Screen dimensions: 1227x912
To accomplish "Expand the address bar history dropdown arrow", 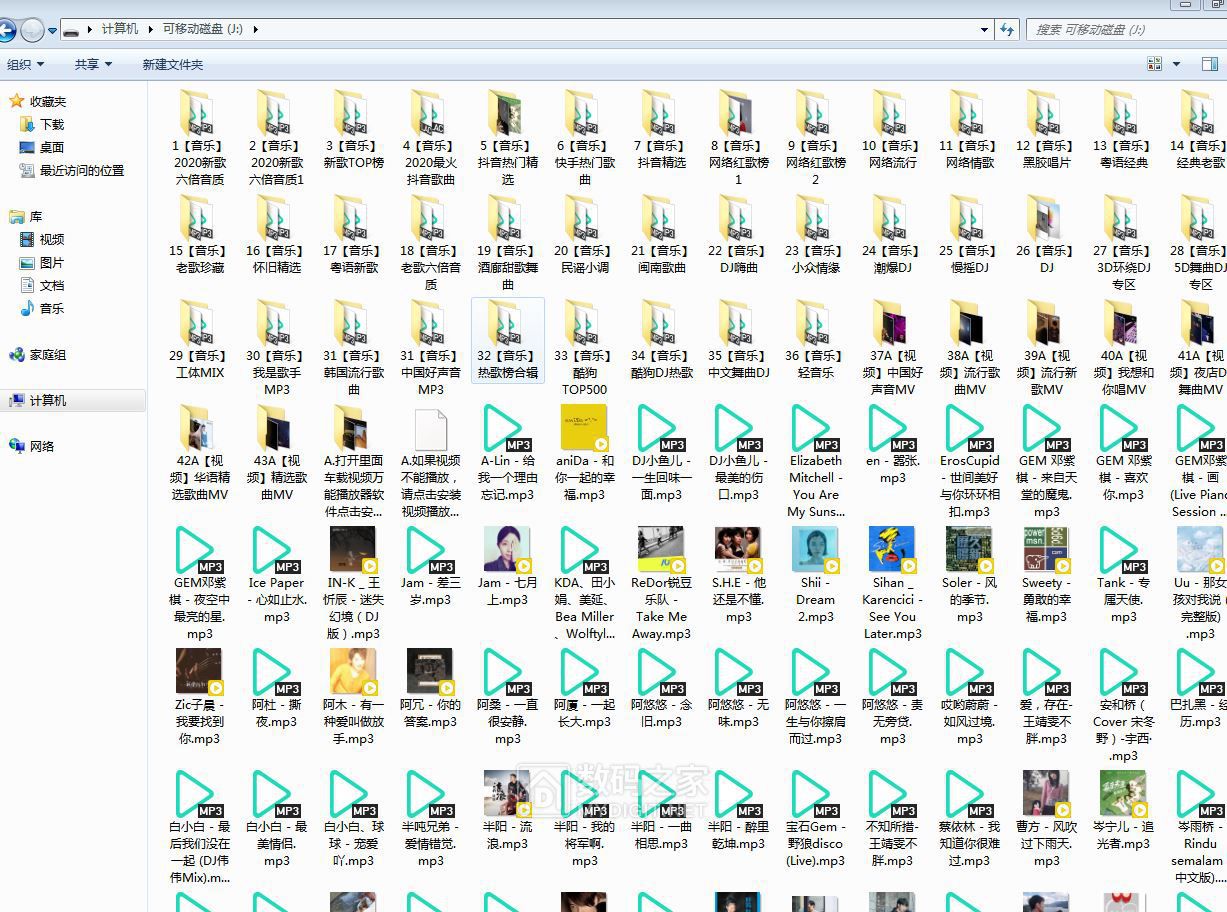I will point(984,30).
